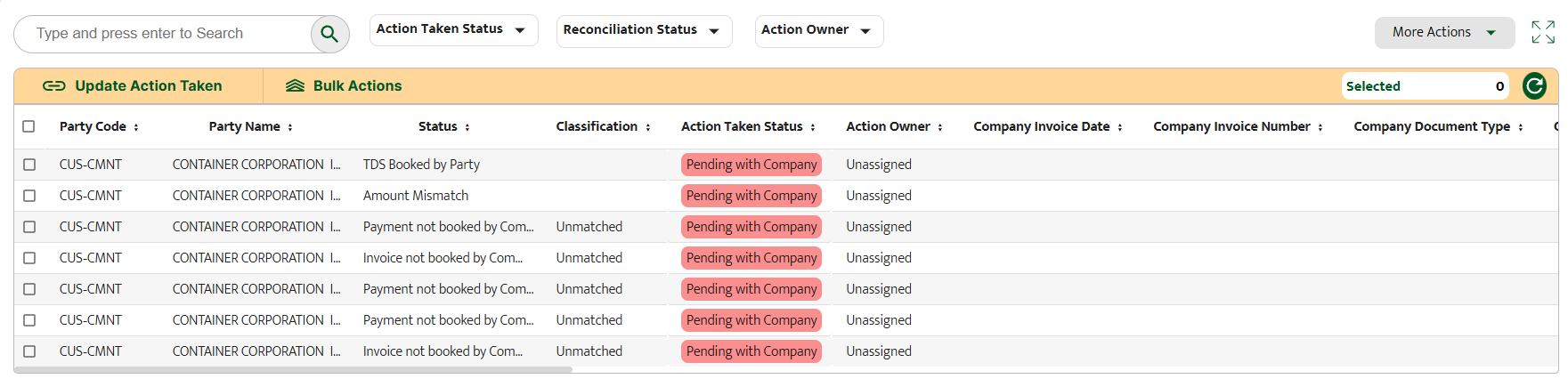Screen dimensions: 1568x387
Task: Select the Amount Mismatch row checkbox
Action: [x=29, y=196]
